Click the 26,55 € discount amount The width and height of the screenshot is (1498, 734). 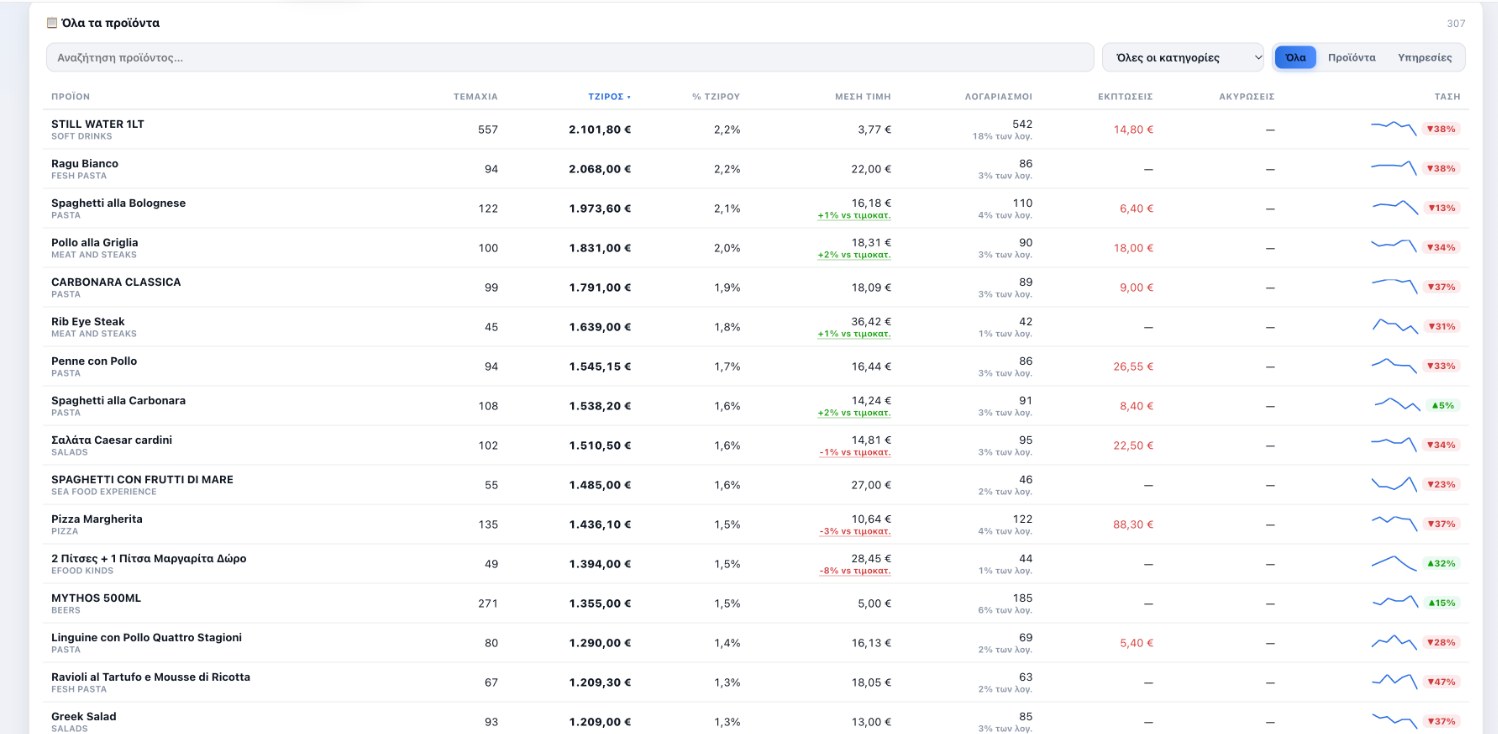(x=1133, y=366)
